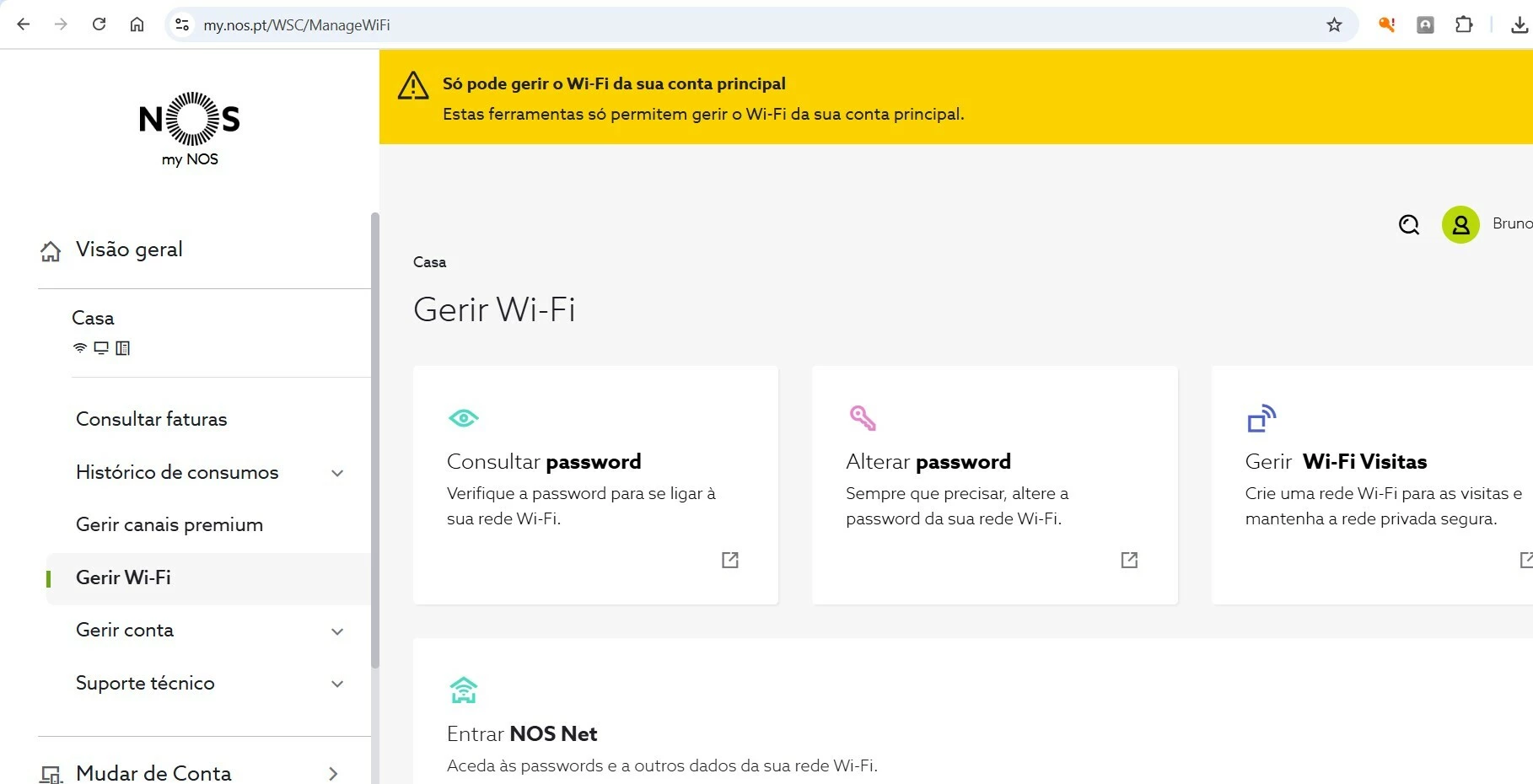Open browser extensions puzzle icon
The width and height of the screenshot is (1533, 784).
(1464, 25)
